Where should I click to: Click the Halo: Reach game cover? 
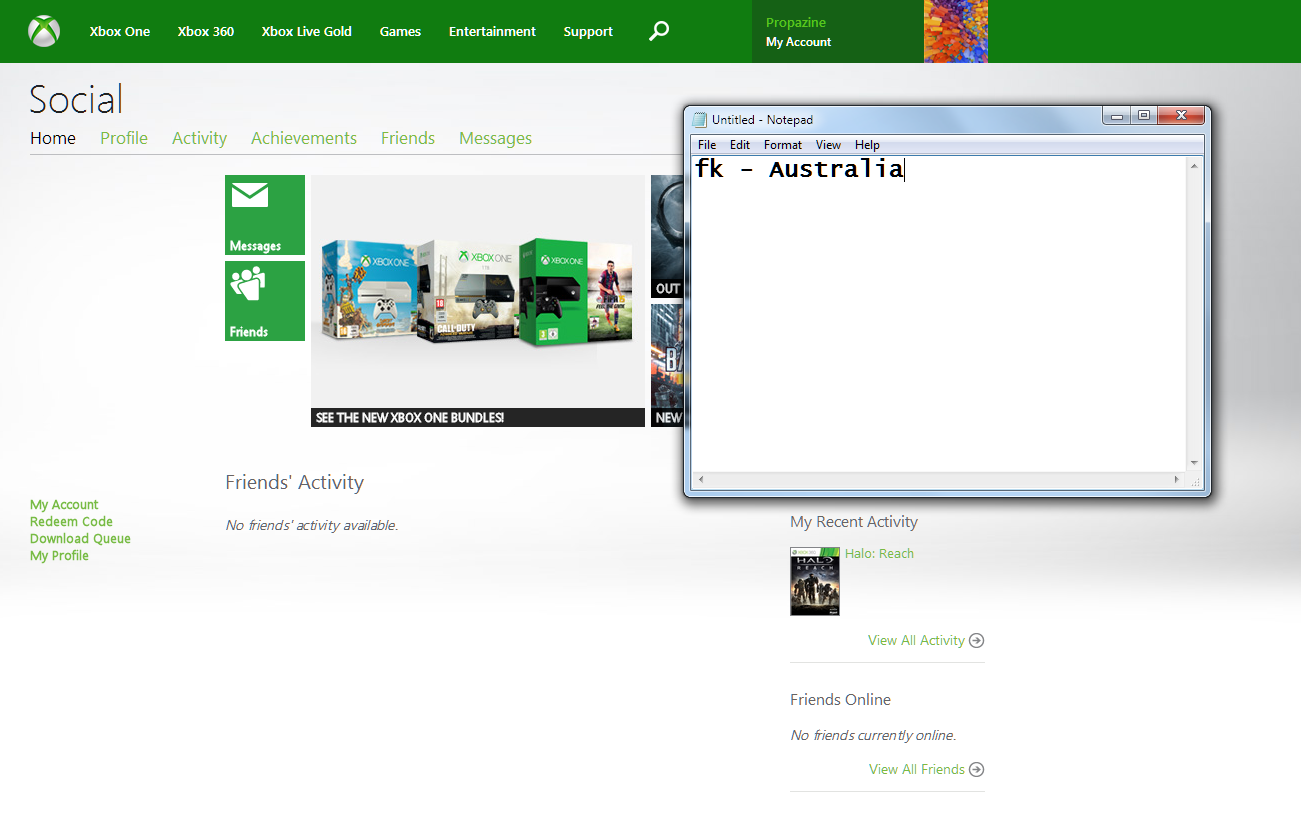(x=815, y=581)
